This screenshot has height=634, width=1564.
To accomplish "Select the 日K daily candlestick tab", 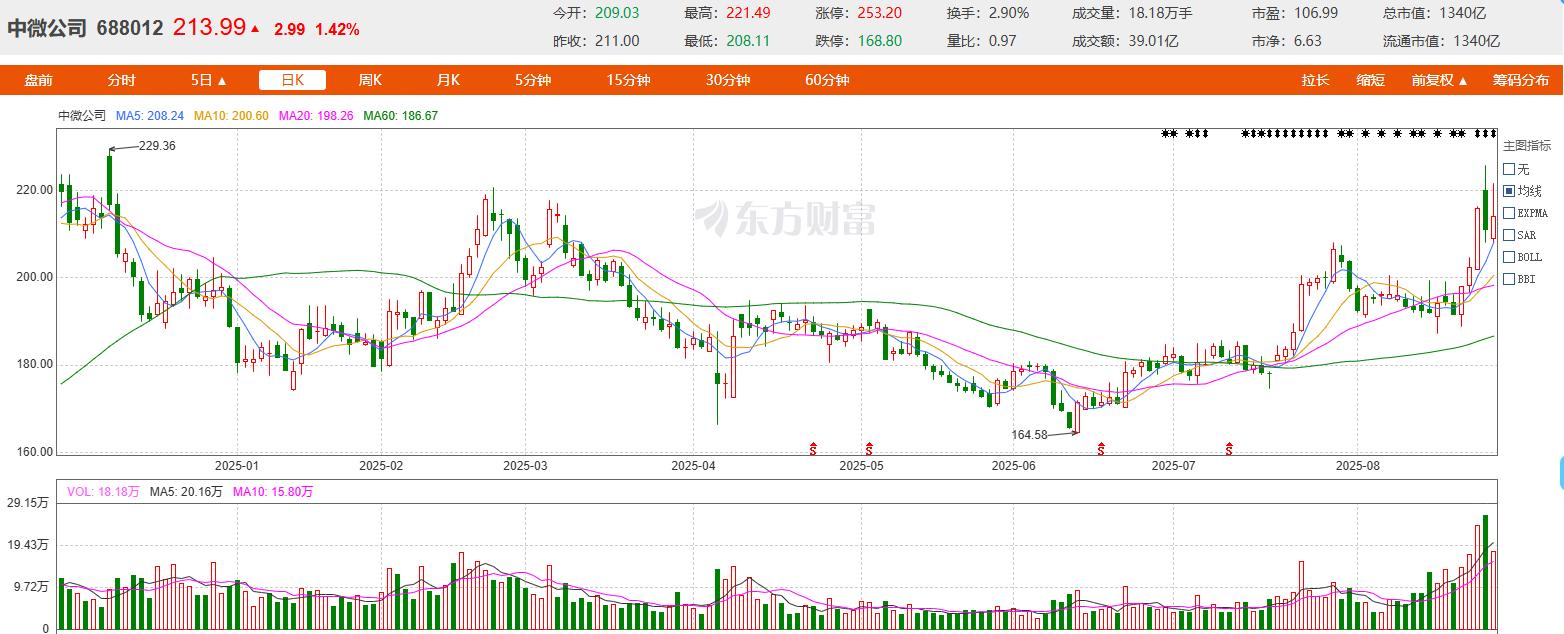I will pyautogui.click(x=292, y=80).
